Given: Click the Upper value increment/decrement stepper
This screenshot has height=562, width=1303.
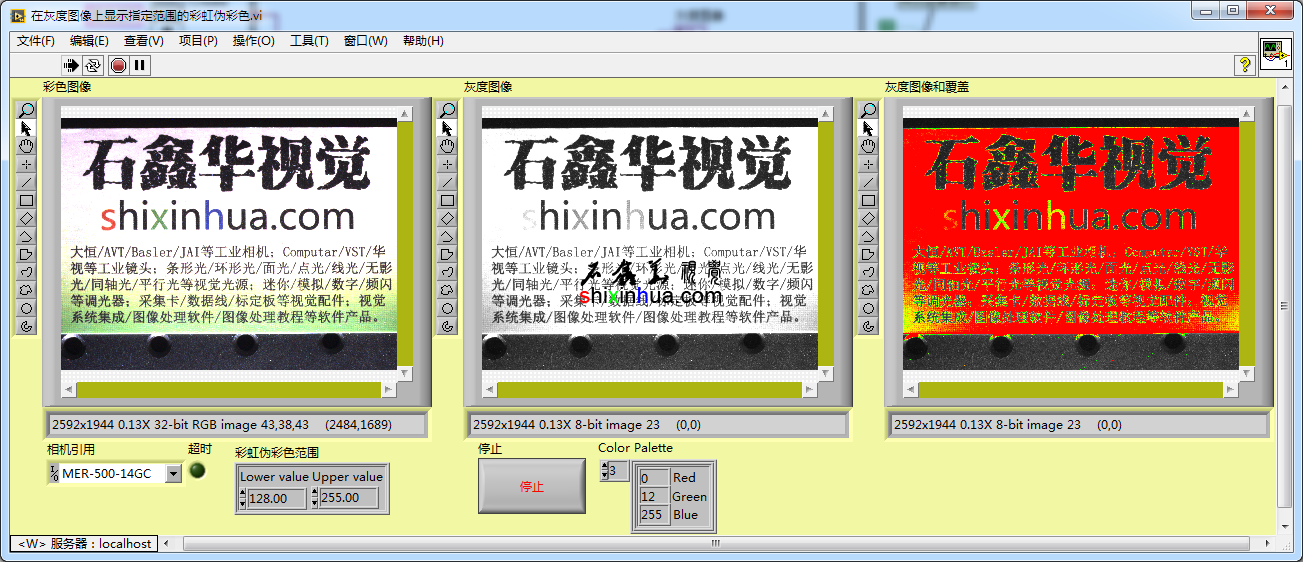Looking at the screenshot, I should [x=314, y=498].
